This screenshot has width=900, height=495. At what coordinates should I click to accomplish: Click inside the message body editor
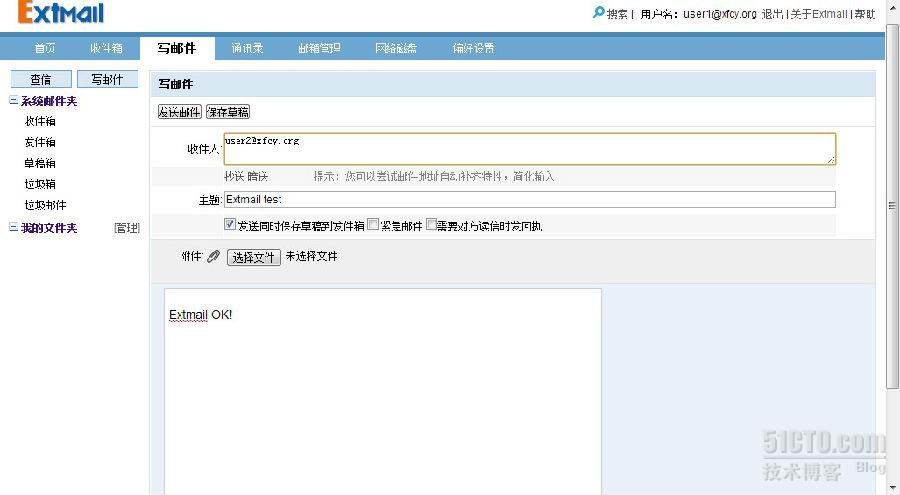pos(383,392)
